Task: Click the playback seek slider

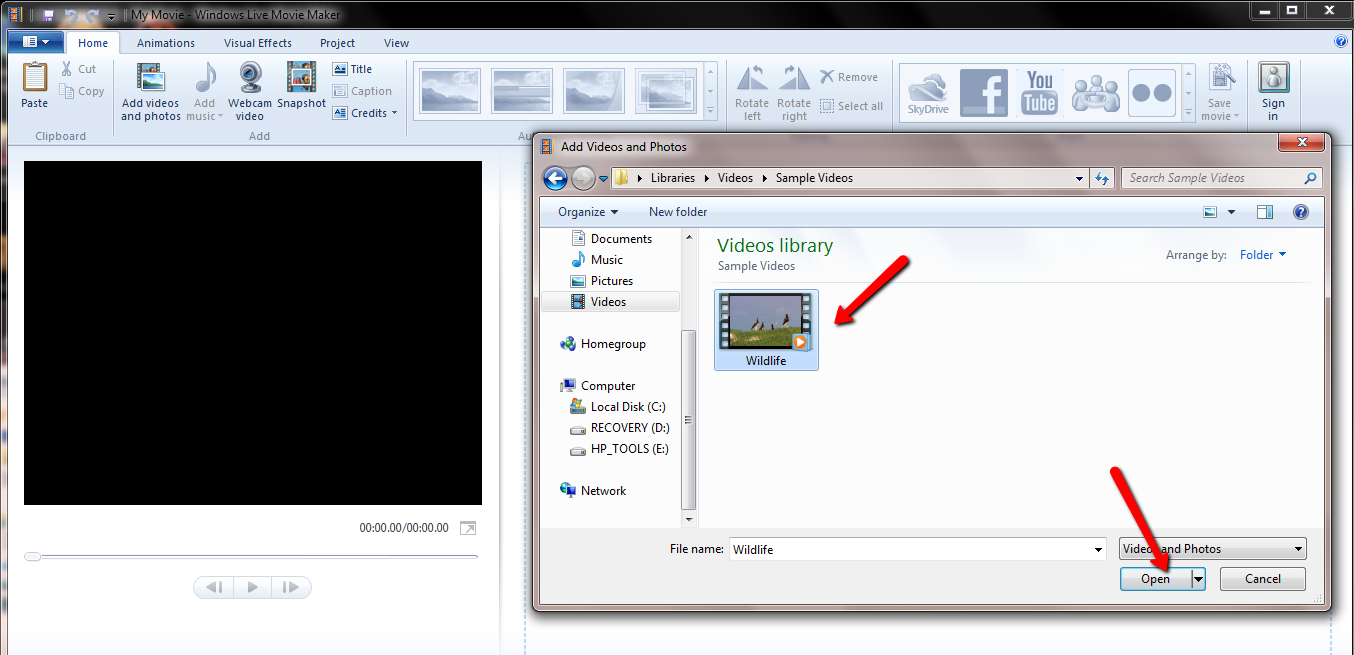Action: coord(250,556)
